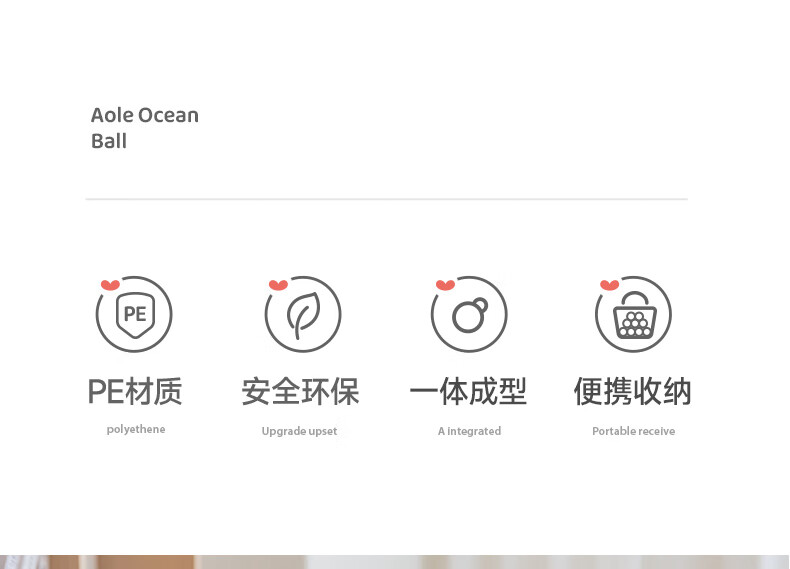This screenshot has height=569, width=790.
Task: Click the A integrated caption
Action: click(469, 431)
